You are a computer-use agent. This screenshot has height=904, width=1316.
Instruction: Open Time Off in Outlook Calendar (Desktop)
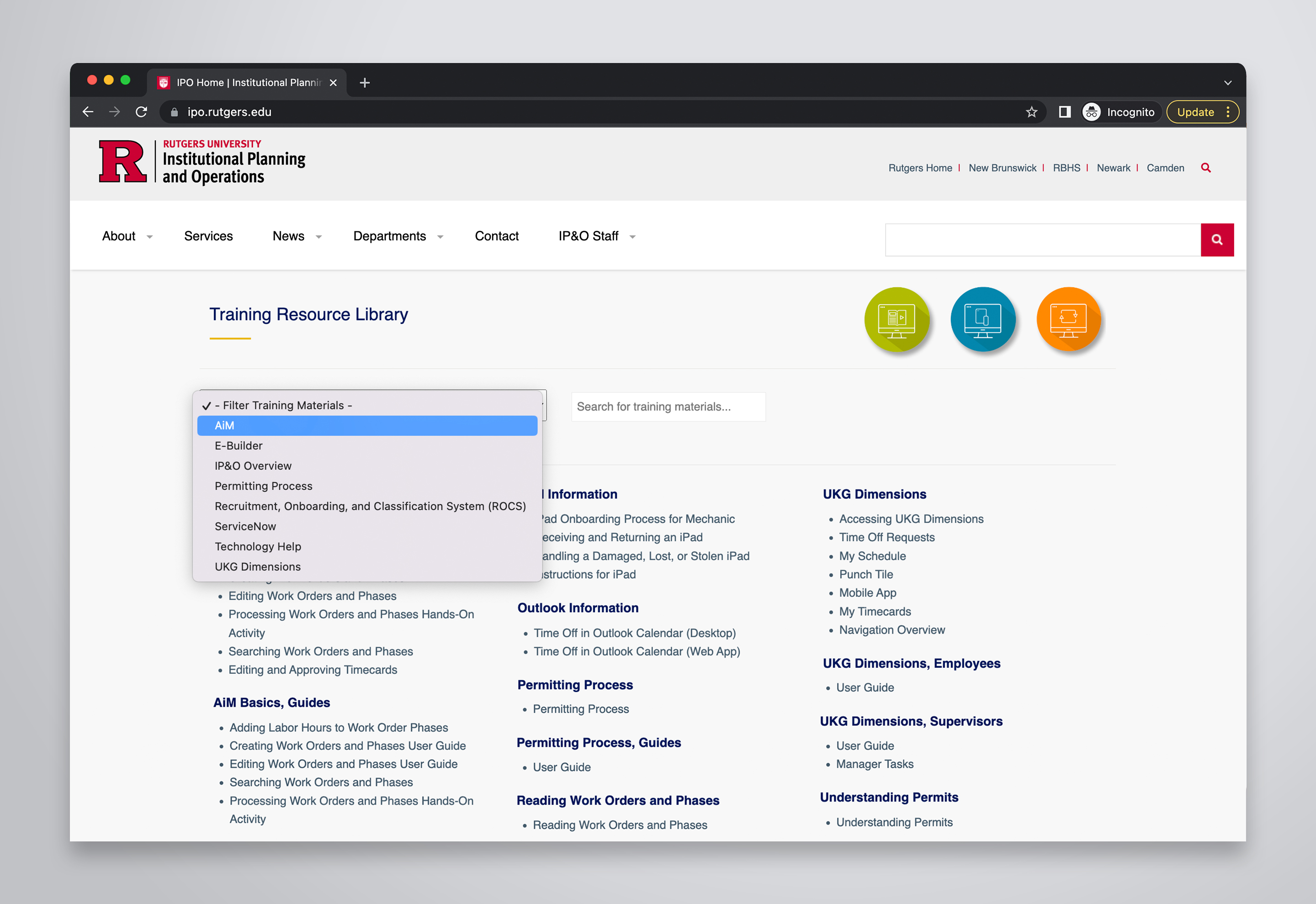click(635, 633)
